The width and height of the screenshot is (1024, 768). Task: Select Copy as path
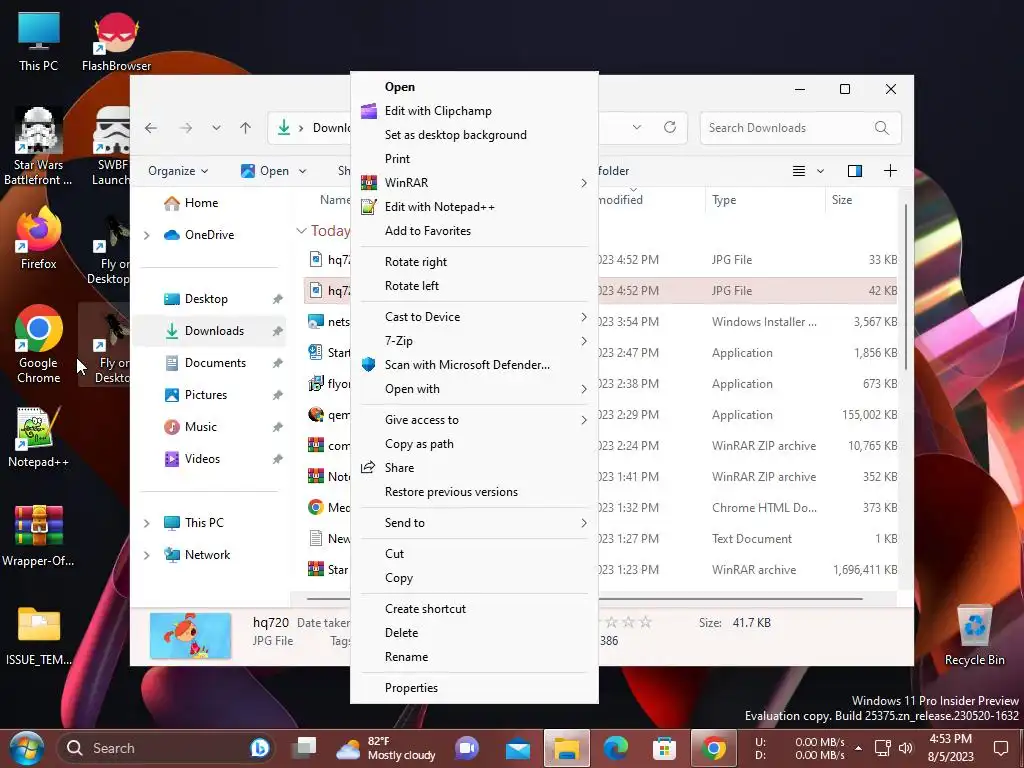coord(475,444)
